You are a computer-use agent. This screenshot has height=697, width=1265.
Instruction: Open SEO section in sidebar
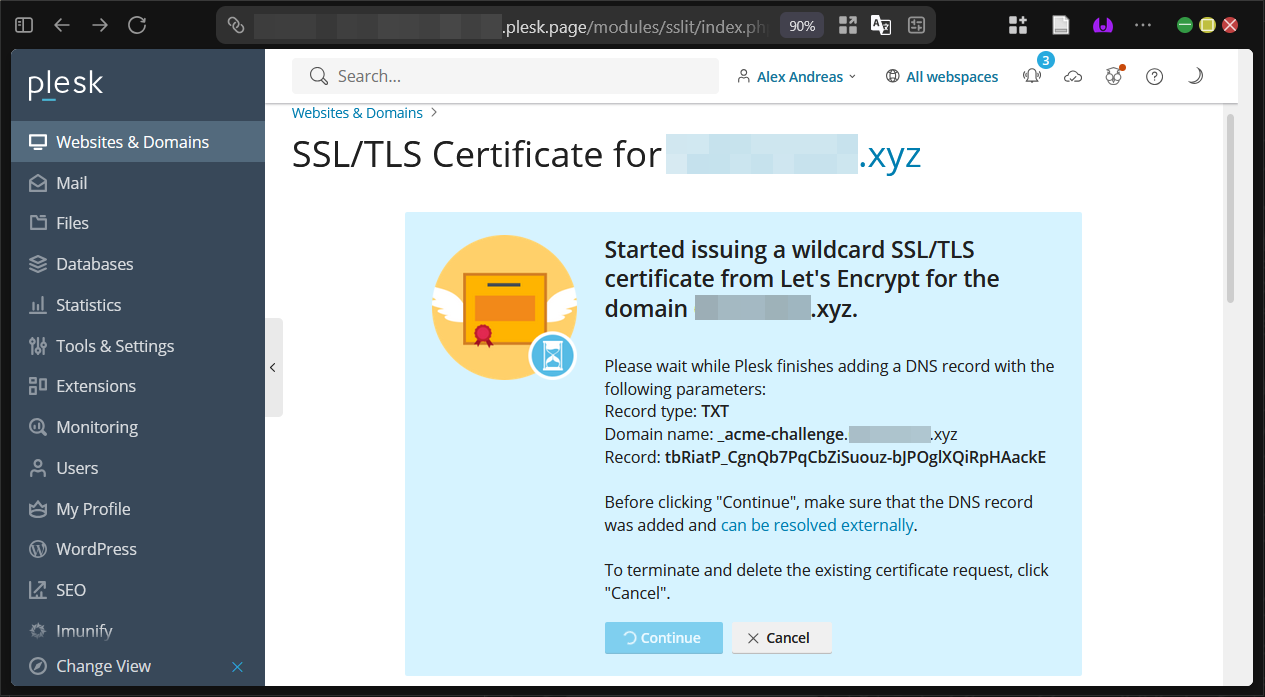[138, 590]
